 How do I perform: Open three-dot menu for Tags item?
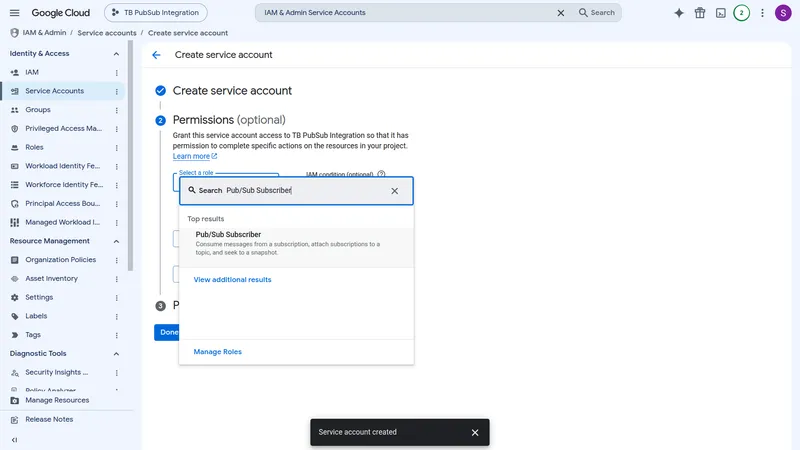116,335
